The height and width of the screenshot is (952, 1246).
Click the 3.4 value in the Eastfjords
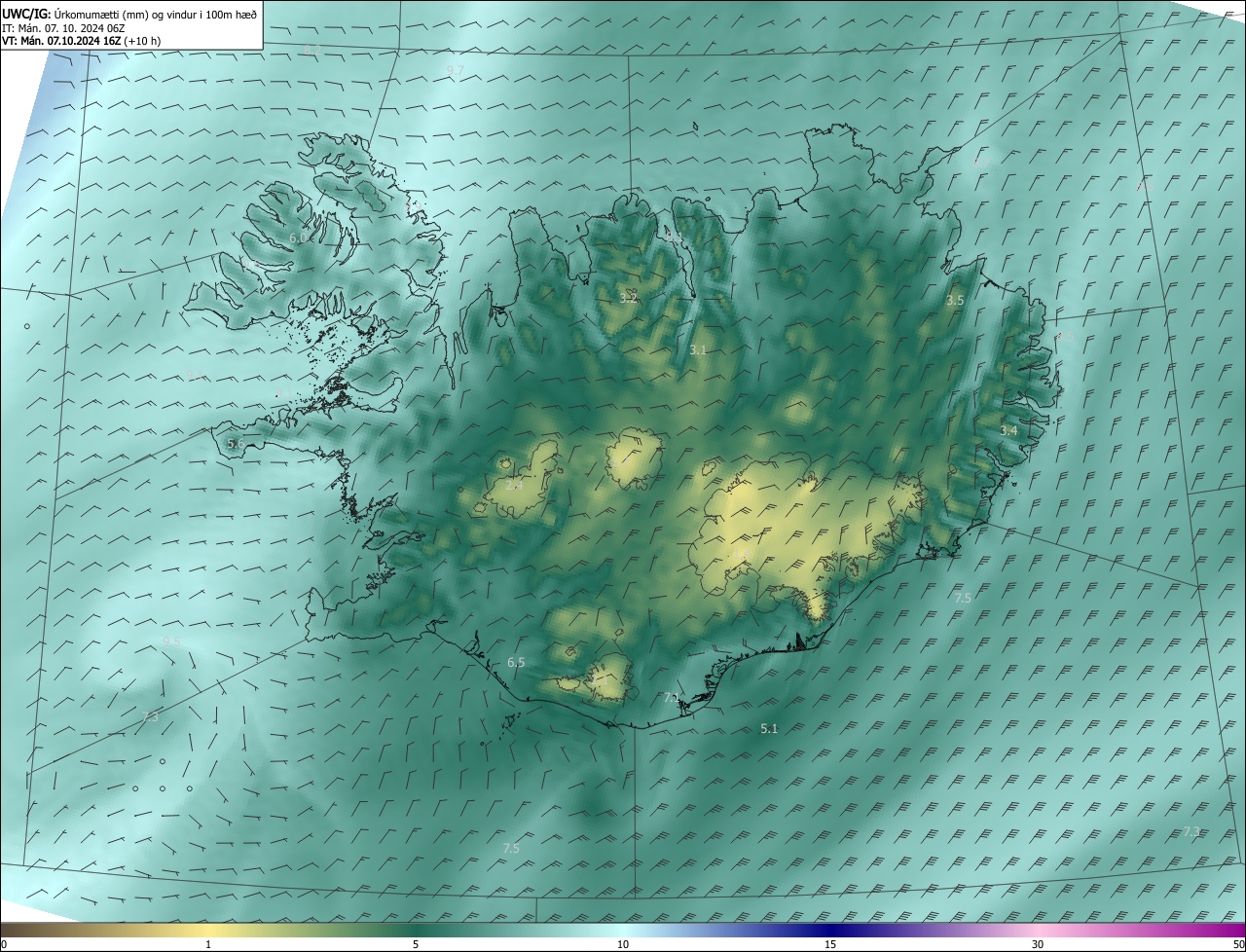[x=1009, y=430]
